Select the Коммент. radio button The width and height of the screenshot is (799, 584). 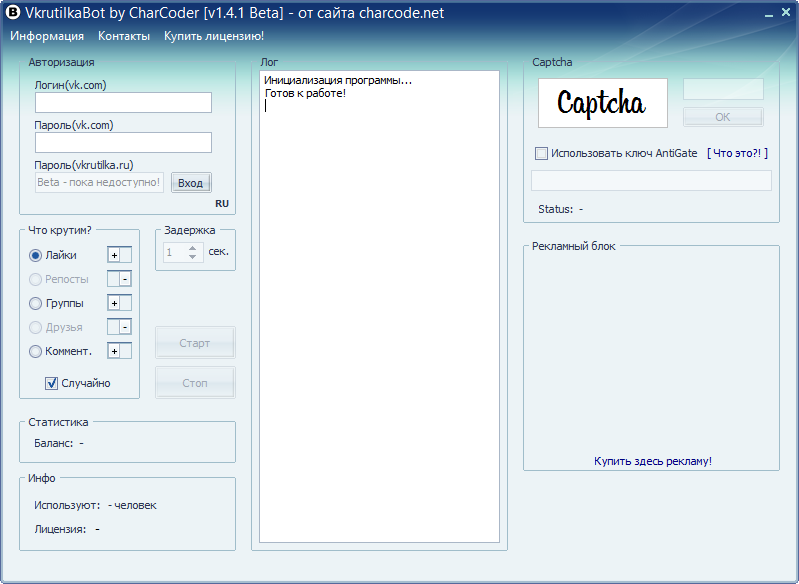pyautogui.click(x=35, y=352)
